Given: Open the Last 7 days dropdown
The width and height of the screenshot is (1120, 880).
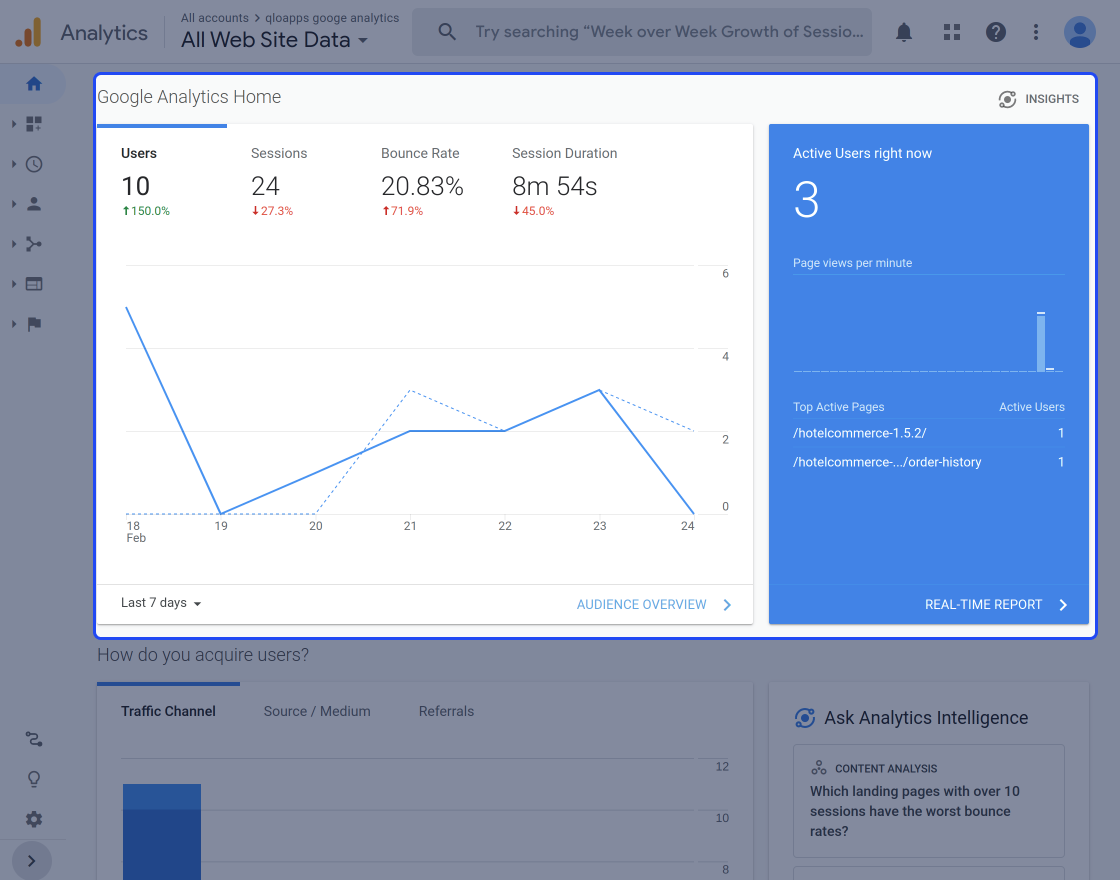Looking at the screenshot, I should tap(161, 603).
